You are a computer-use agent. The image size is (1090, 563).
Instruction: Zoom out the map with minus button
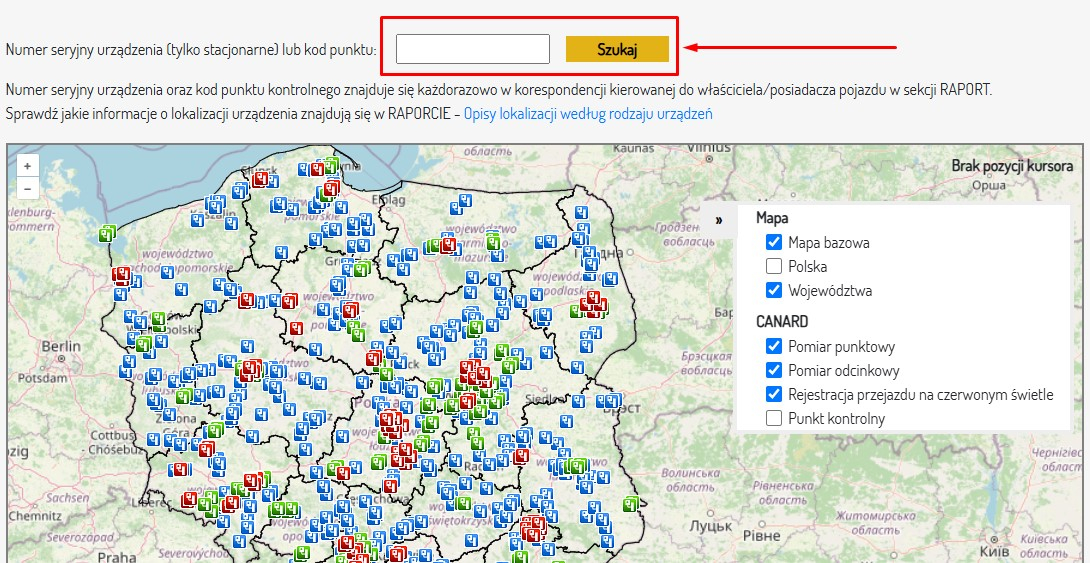(x=27, y=188)
